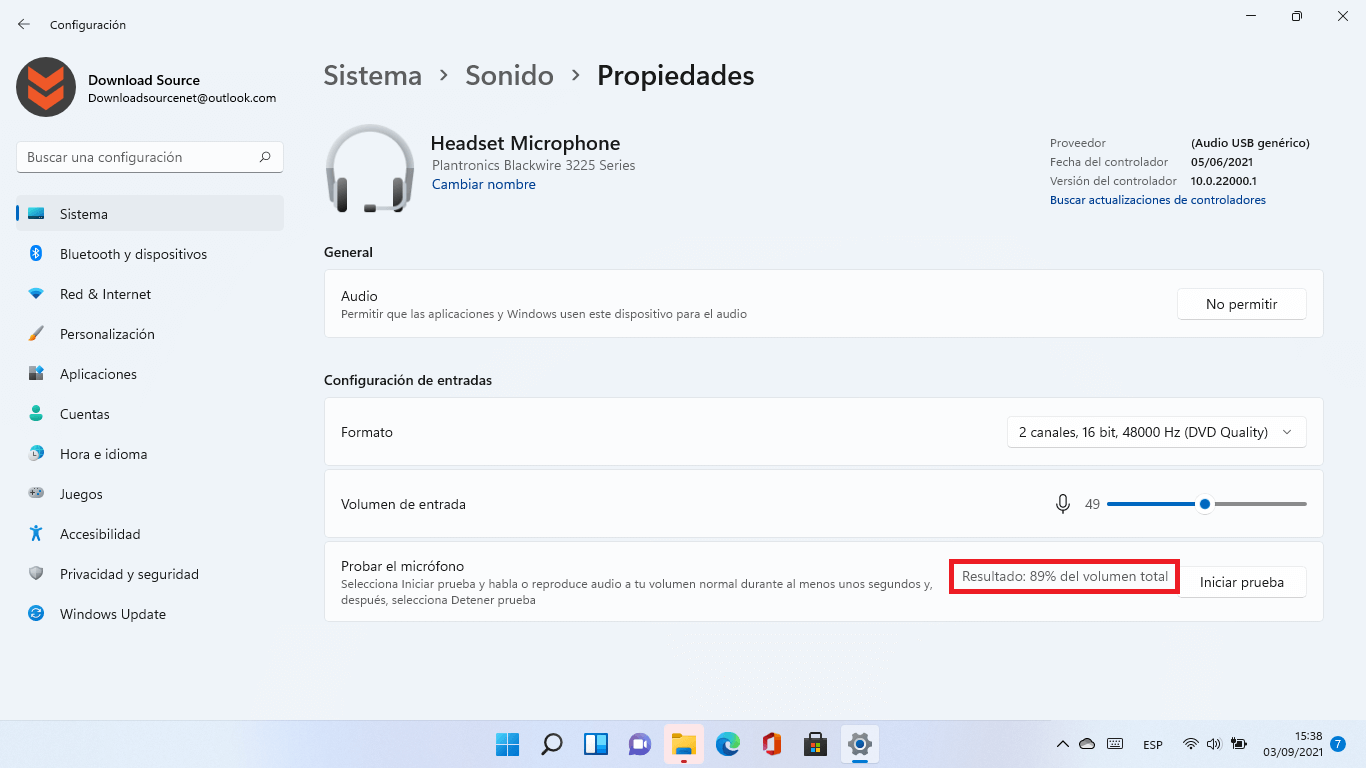The height and width of the screenshot is (768, 1366).
Task: Open Privacidad y seguridad settings
Action: point(150,574)
